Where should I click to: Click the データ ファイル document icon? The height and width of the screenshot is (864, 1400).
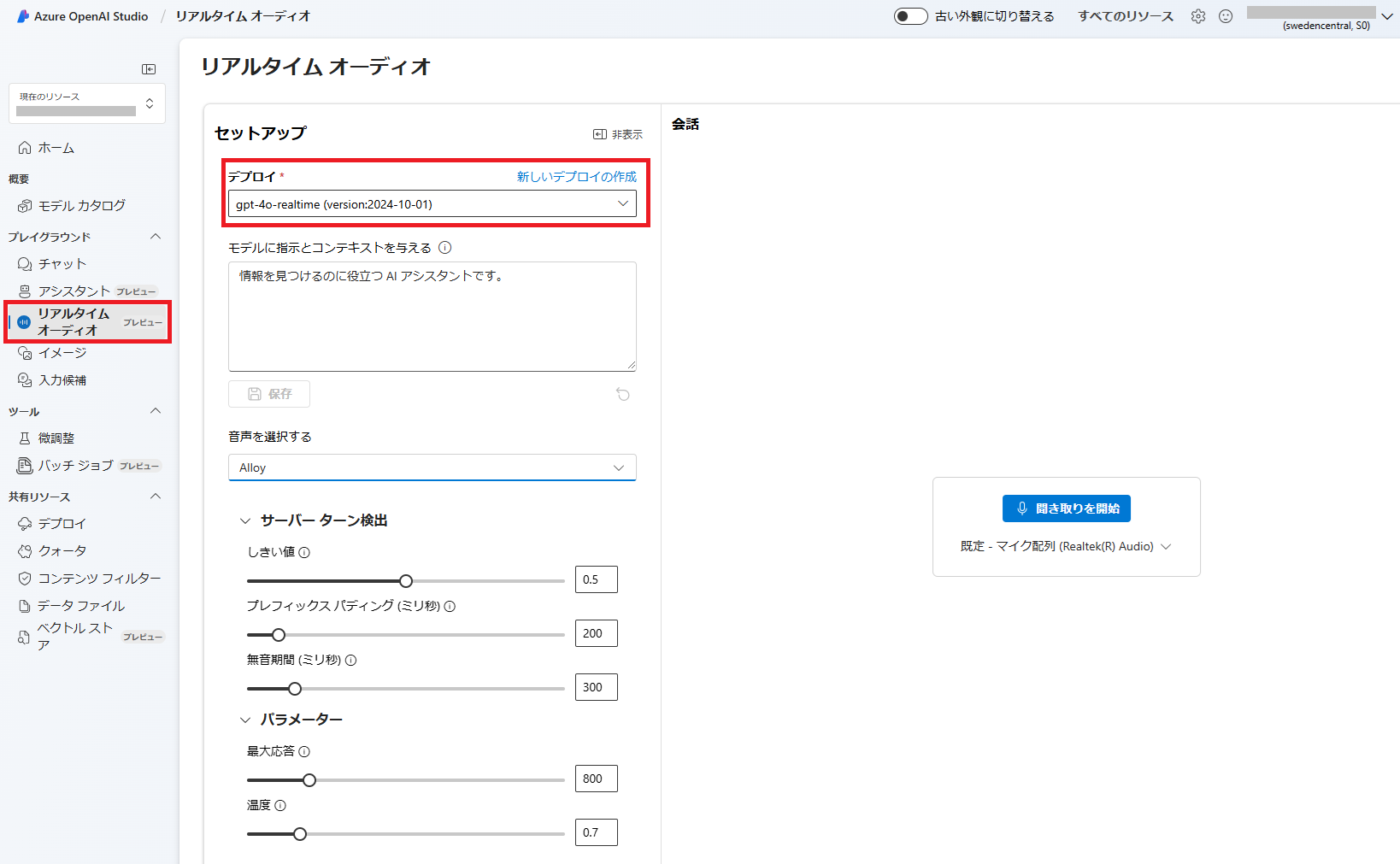pyautogui.click(x=25, y=606)
